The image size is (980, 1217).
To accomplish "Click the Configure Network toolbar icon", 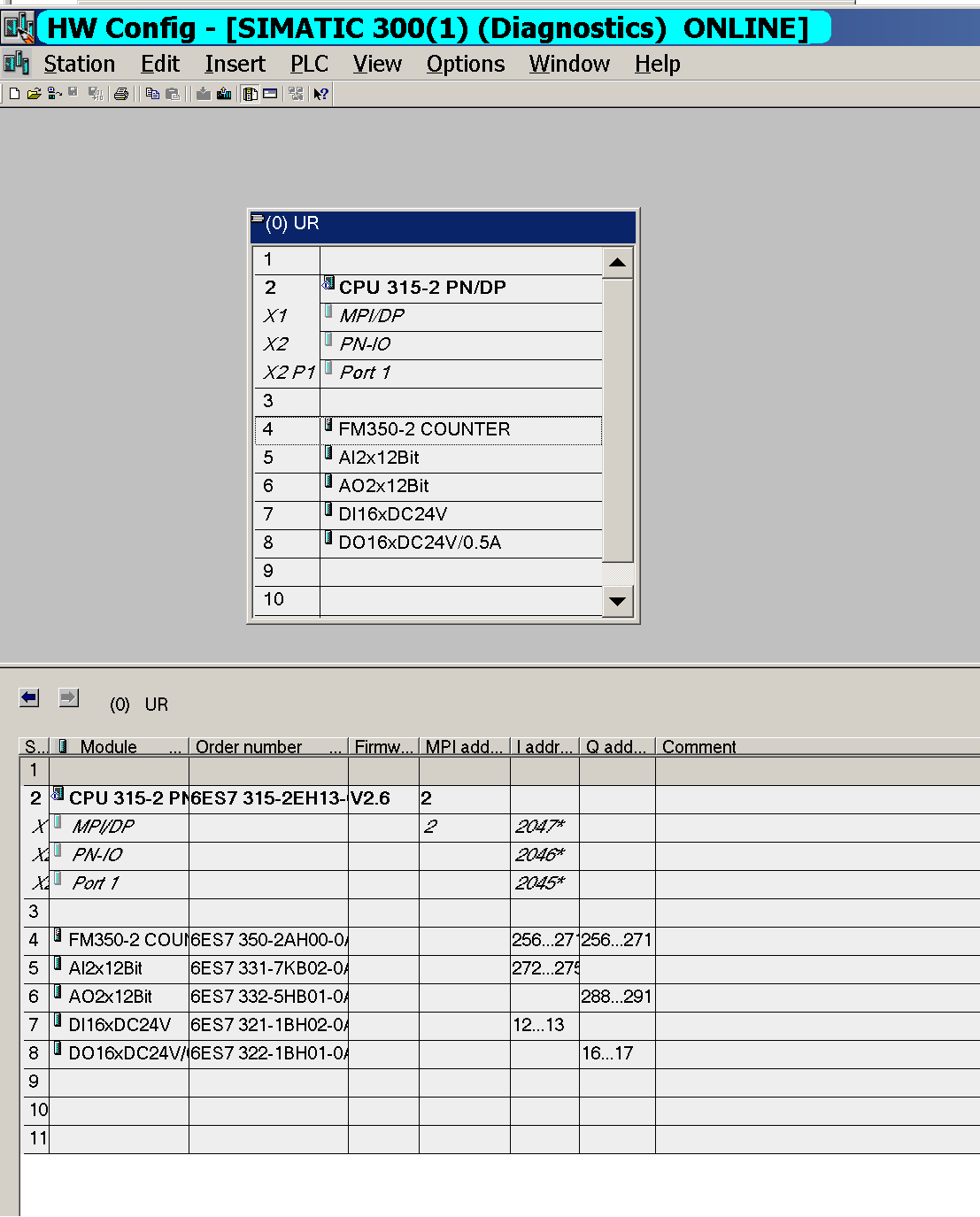I will [296, 94].
